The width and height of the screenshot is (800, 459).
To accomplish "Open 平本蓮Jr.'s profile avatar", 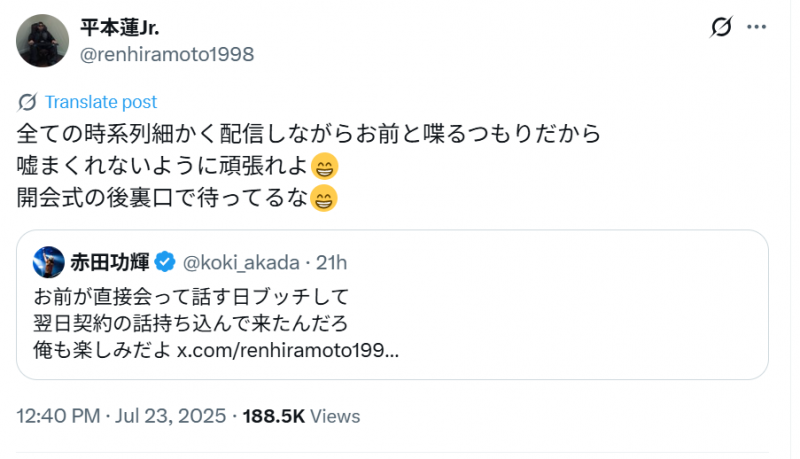I will point(43,41).
